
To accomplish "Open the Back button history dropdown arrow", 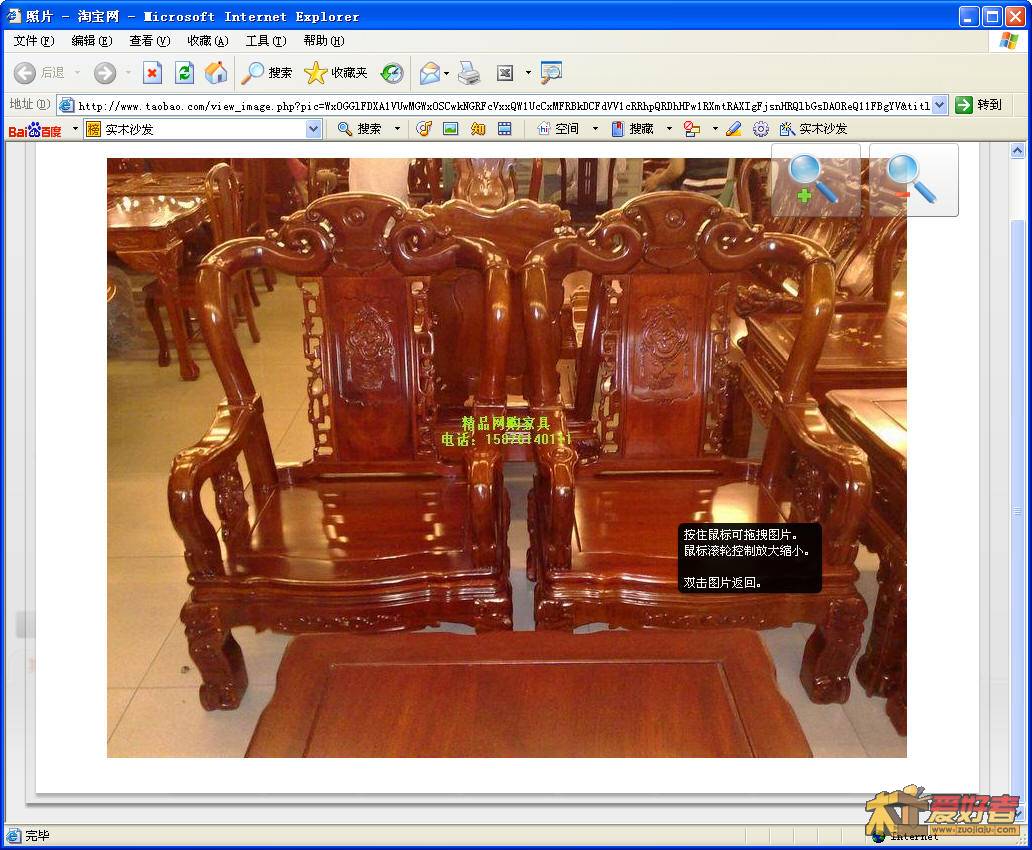I will 78,73.
